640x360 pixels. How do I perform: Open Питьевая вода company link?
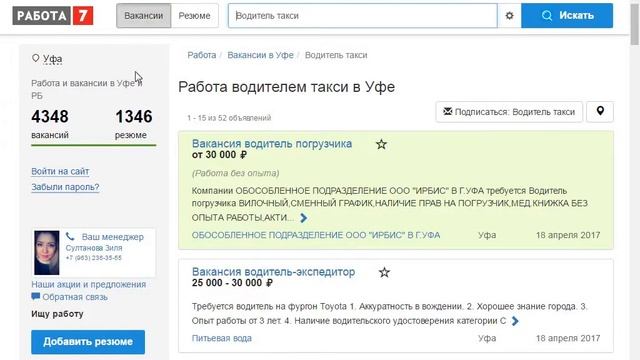pos(222,338)
